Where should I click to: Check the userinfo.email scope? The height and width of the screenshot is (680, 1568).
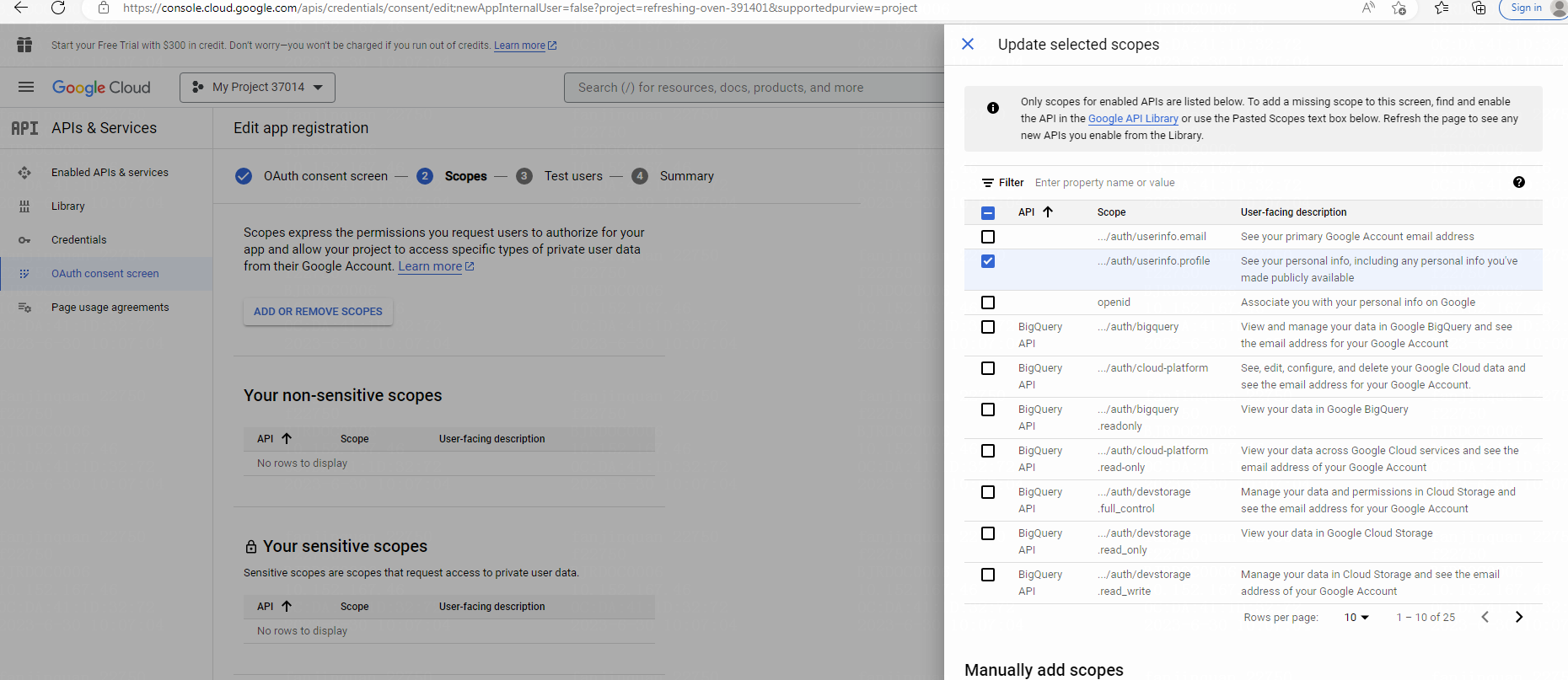point(988,237)
